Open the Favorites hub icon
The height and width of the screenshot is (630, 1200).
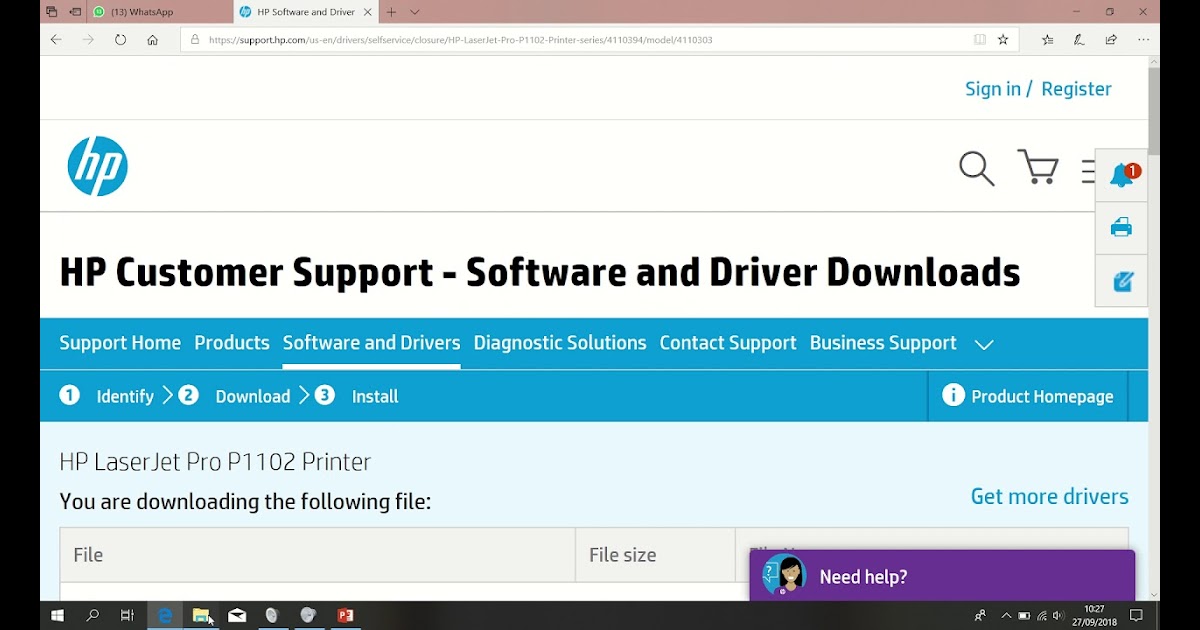[1047, 40]
